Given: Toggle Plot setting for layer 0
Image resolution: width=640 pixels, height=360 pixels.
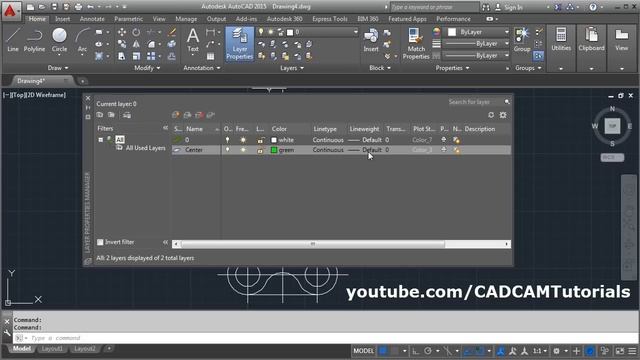Looking at the screenshot, I should tap(444, 140).
